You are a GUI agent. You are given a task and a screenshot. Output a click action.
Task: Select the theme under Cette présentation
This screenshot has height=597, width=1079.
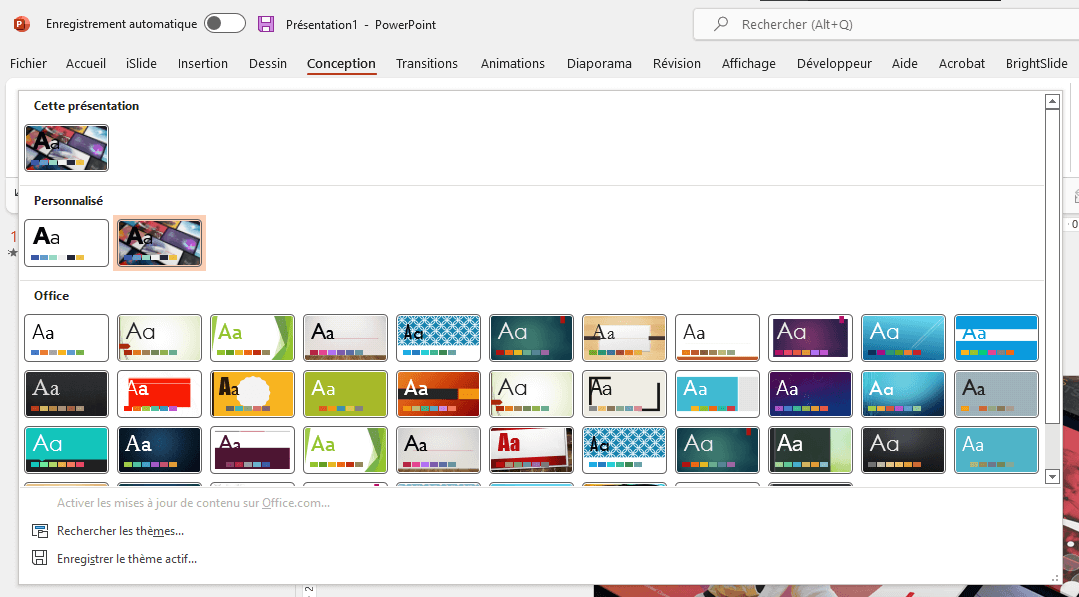(66, 147)
